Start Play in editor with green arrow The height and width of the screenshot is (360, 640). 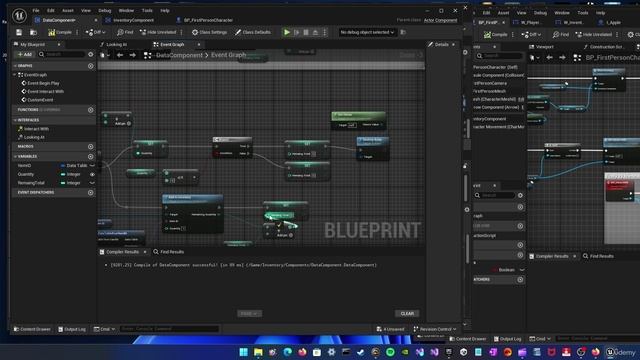[287, 32]
